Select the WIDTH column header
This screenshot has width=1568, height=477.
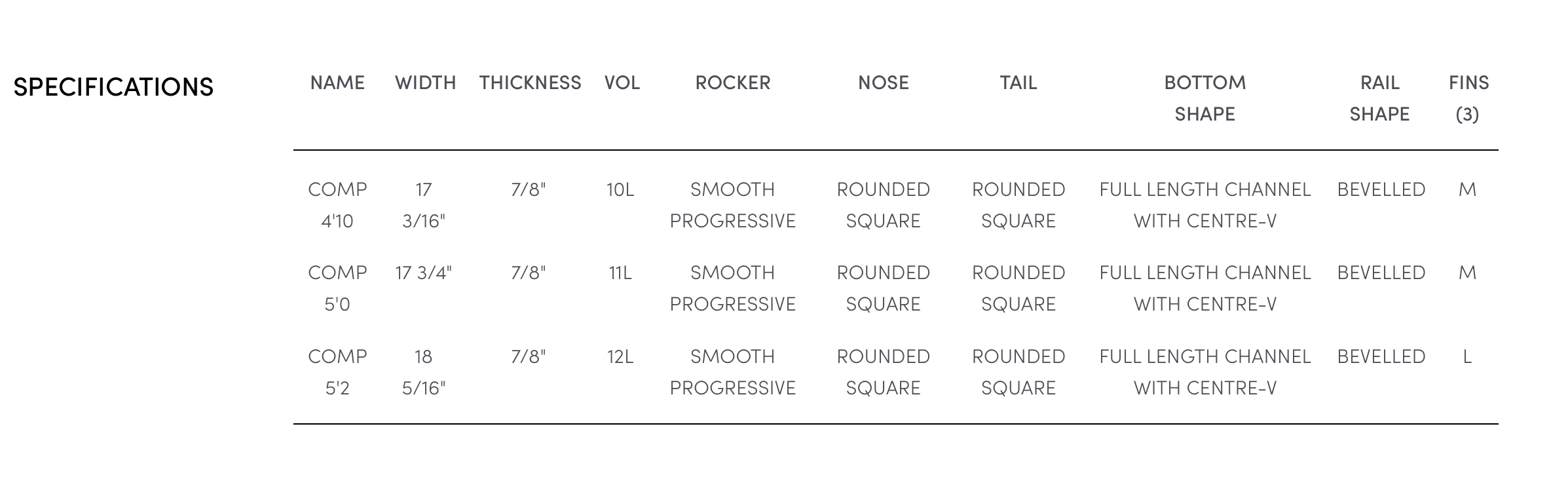(425, 83)
